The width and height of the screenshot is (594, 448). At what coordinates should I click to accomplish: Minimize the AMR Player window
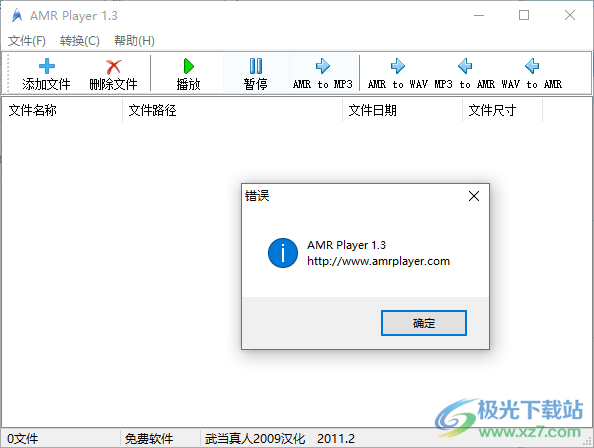tap(479, 16)
